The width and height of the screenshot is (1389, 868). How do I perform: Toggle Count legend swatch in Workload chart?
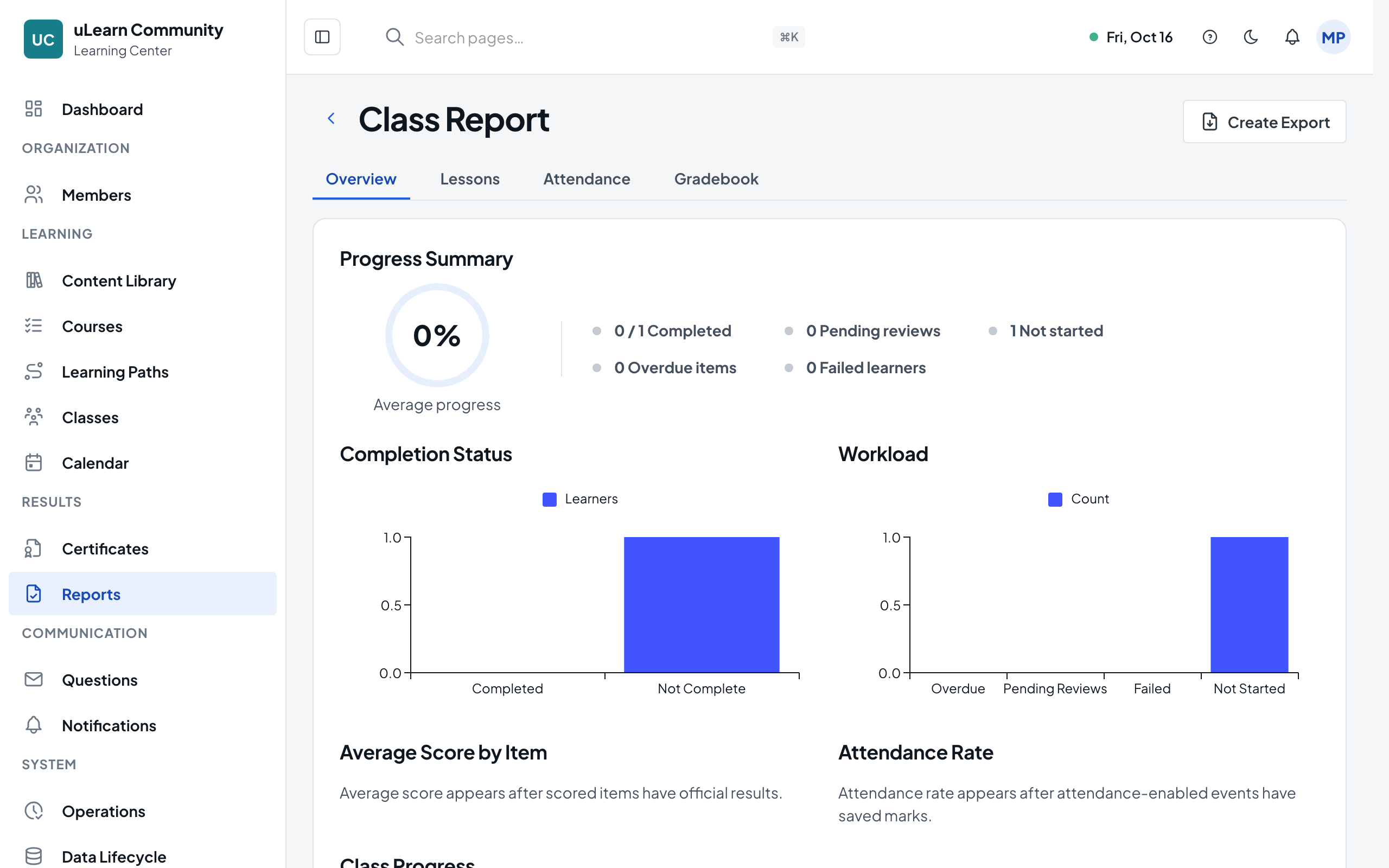tap(1055, 500)
